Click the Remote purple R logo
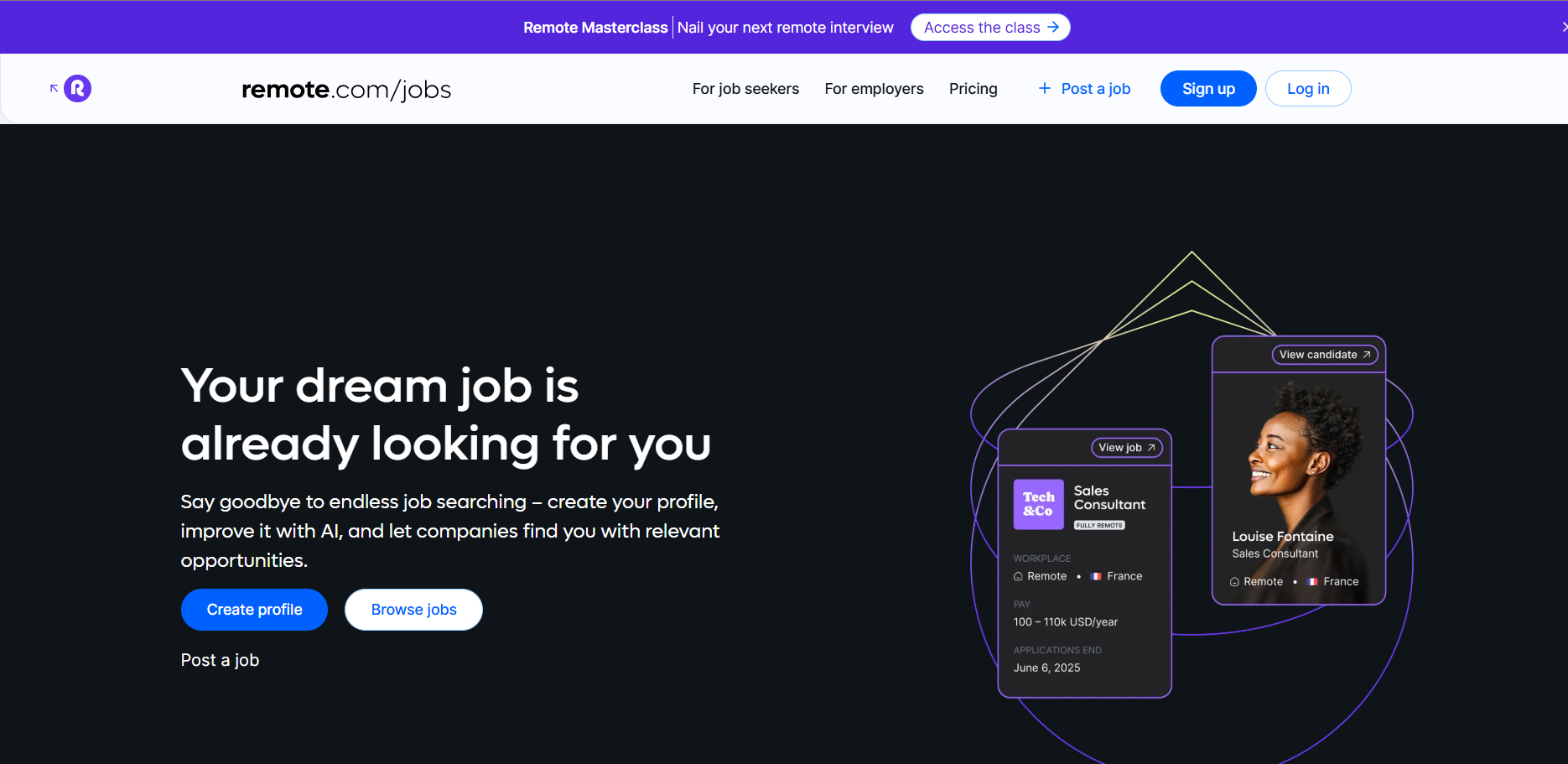The height and width of the screenshot is (764, 1568). coord(78,88)
